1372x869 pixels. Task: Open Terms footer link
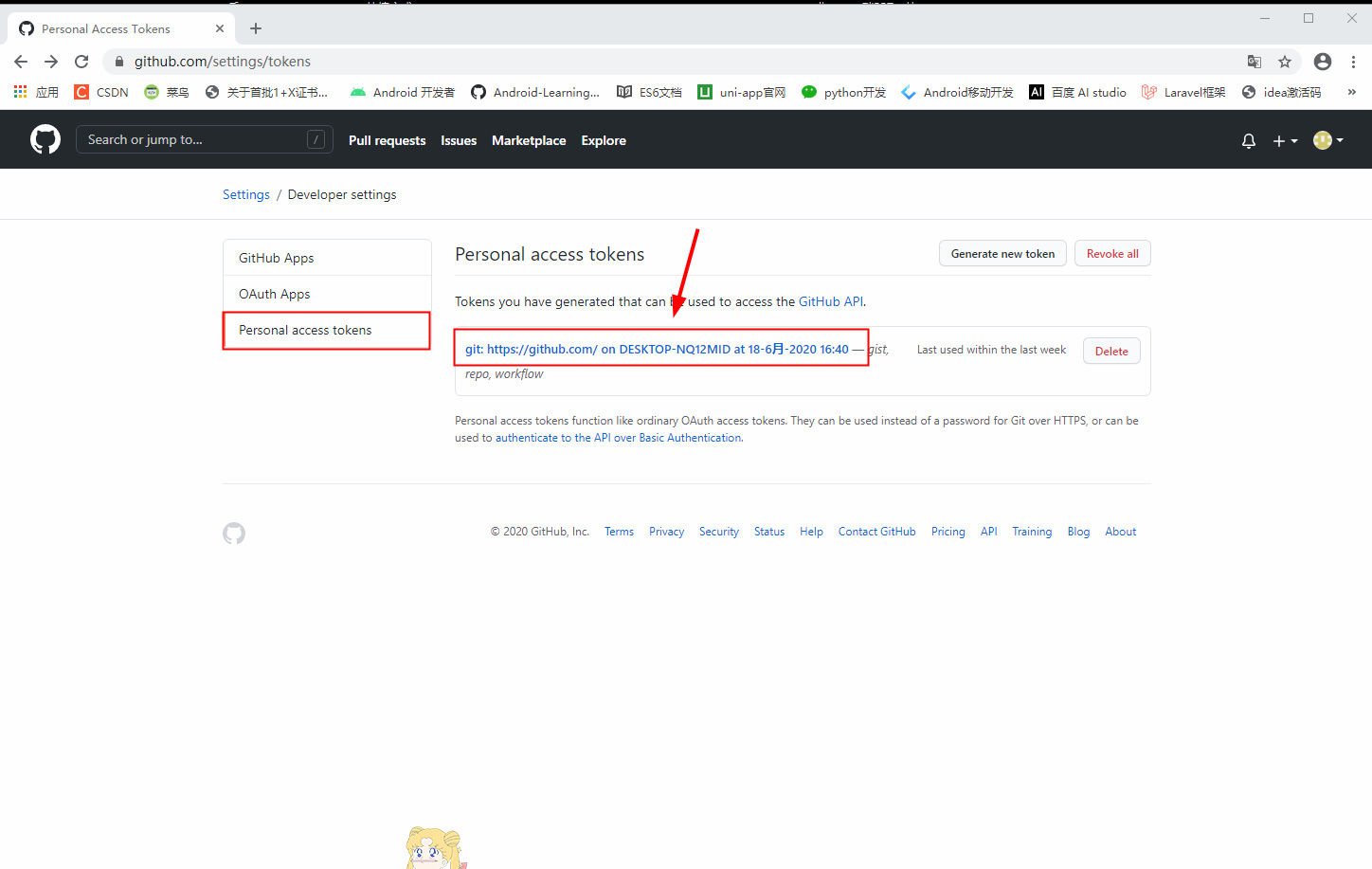coord(619,532)
